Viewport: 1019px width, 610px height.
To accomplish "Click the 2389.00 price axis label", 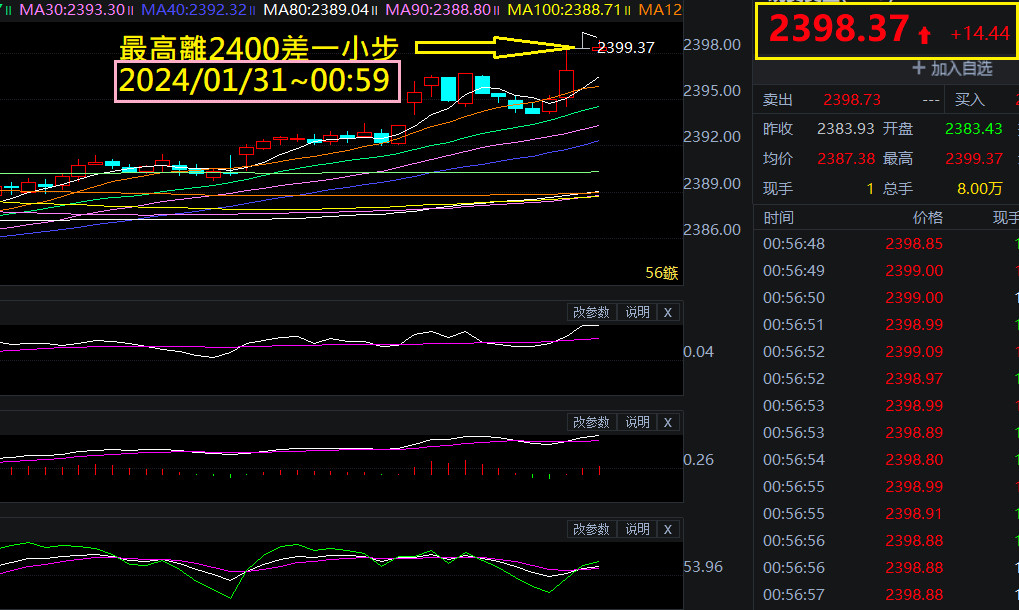I will tap(712, 183).
